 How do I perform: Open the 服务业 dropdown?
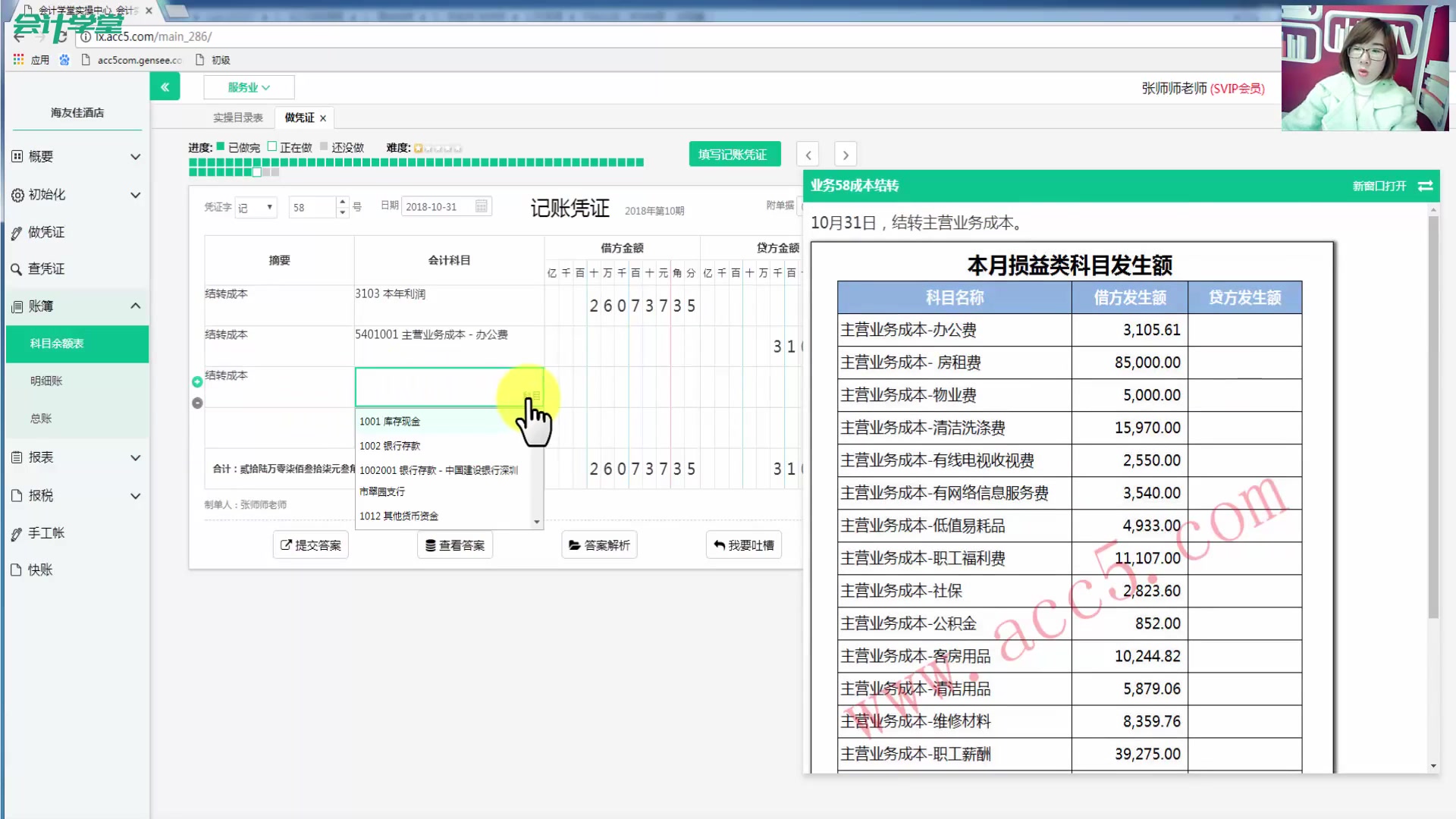[x=249, y=86]
